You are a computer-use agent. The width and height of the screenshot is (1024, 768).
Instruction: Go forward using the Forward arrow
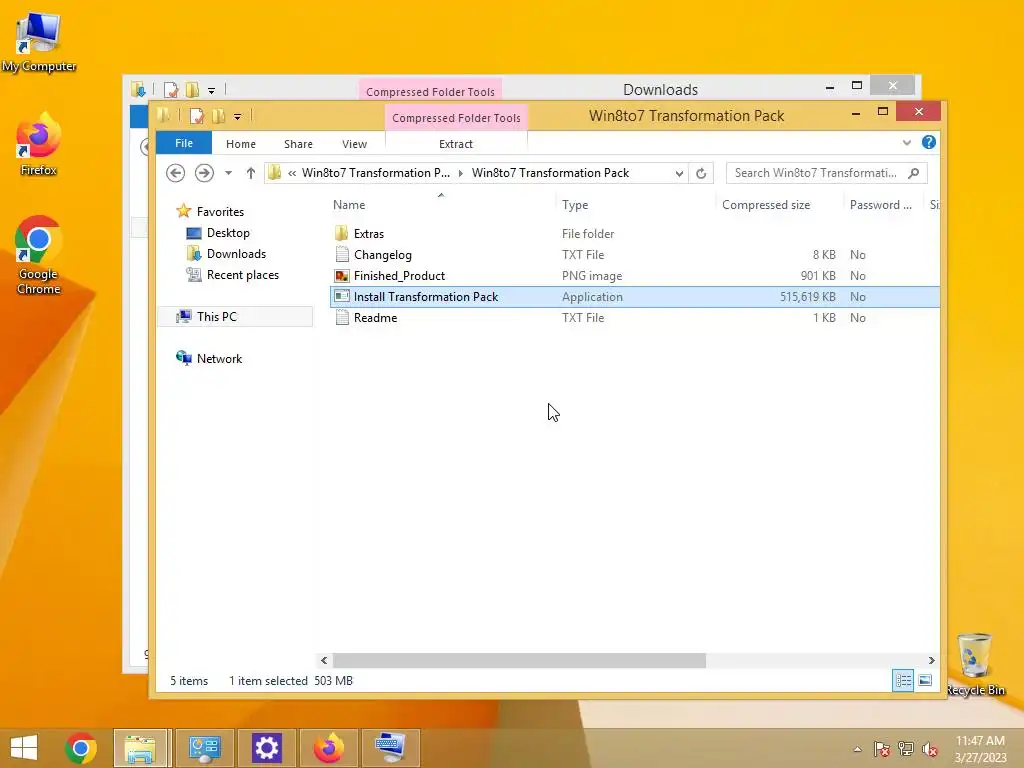click(204, 172)
